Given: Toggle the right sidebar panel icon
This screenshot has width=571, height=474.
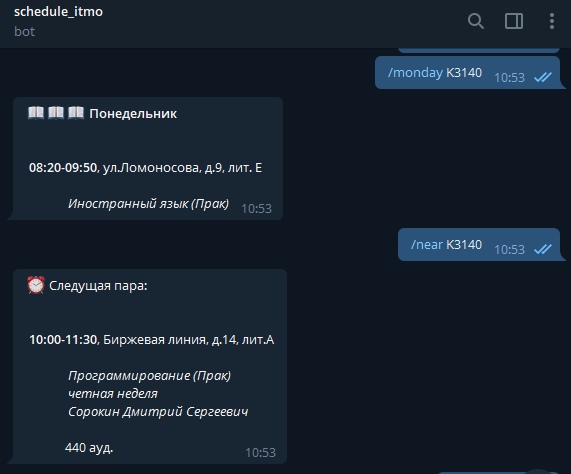Looking at the screenshot, I should point(514,21).
